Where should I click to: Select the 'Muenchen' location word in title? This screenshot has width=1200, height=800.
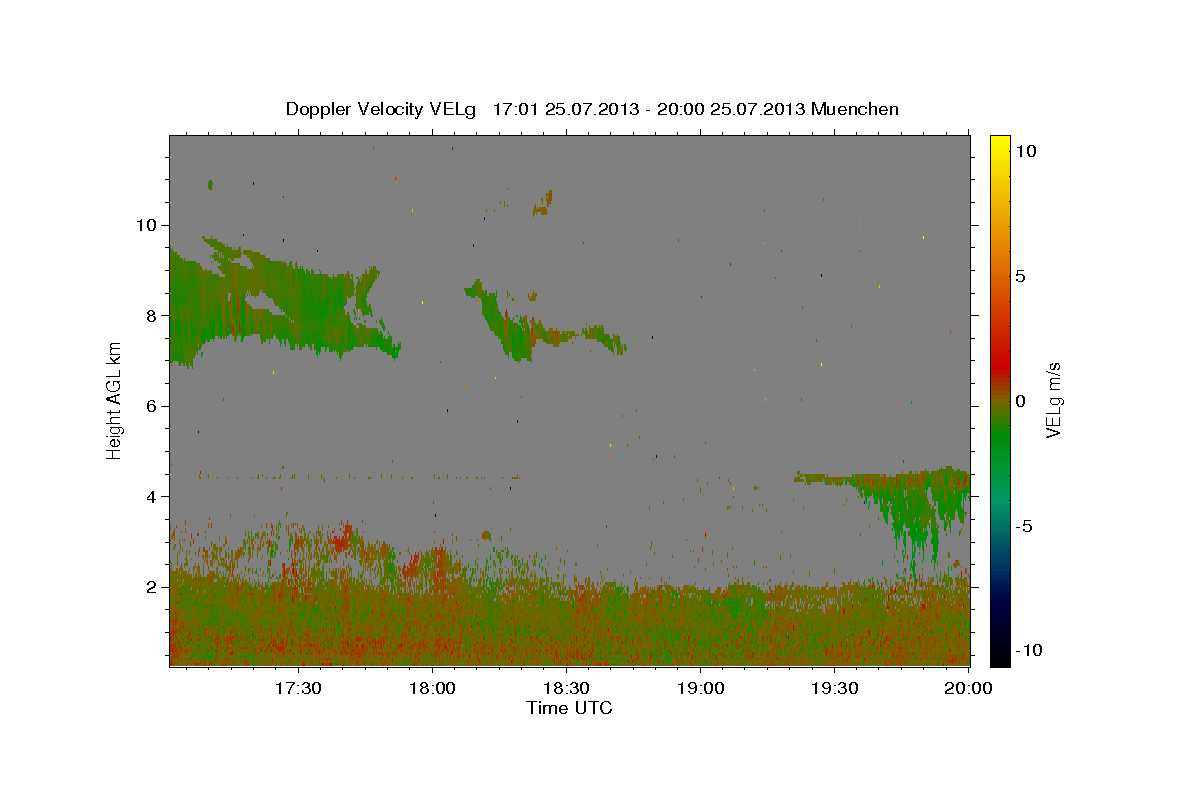tap(855, 109)
